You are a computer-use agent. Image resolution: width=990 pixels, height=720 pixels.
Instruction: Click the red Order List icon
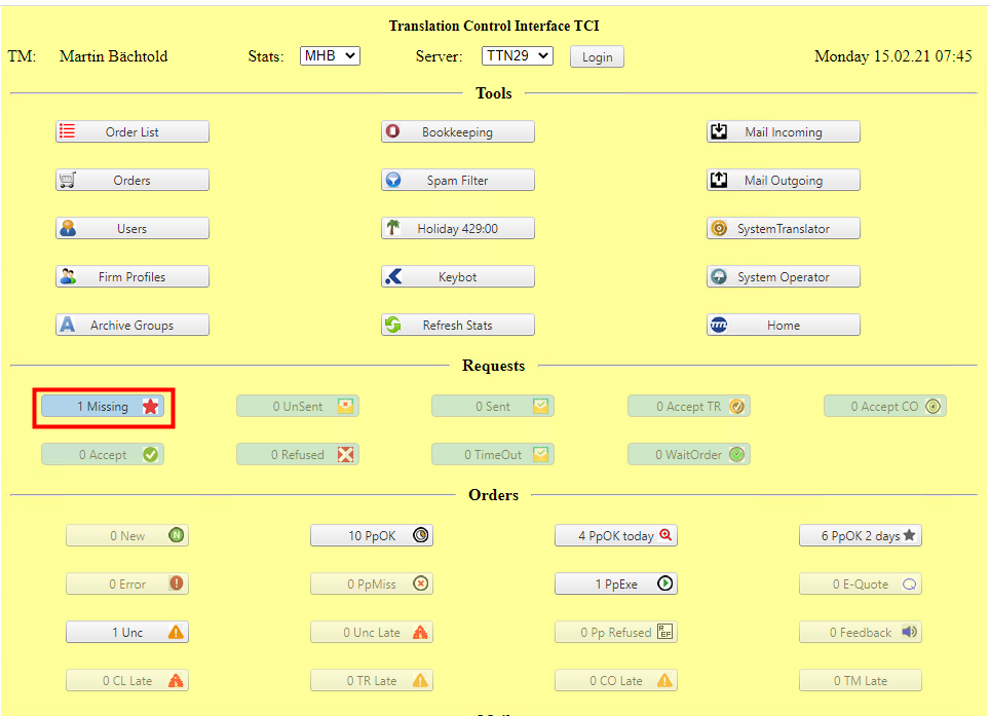[x=67, y=131]
